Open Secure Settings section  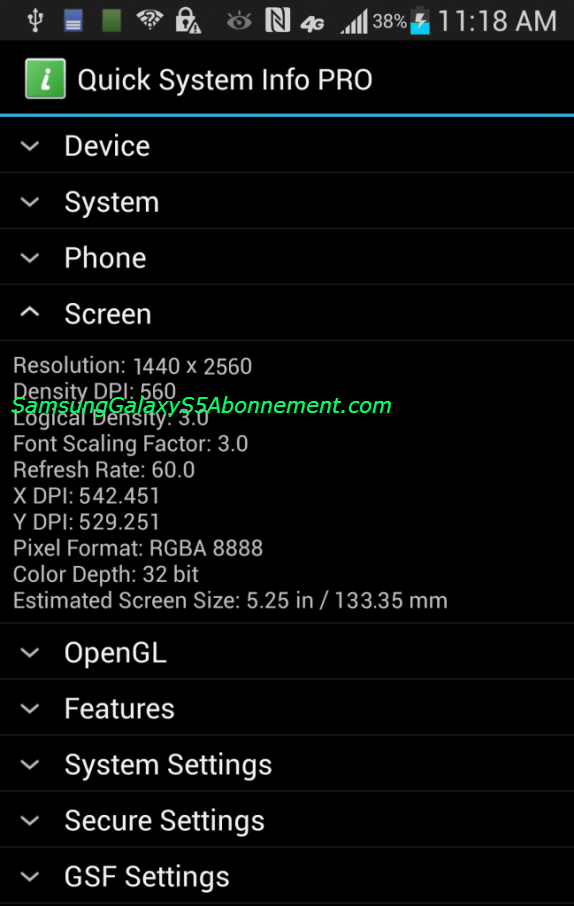tap(287, 820)
